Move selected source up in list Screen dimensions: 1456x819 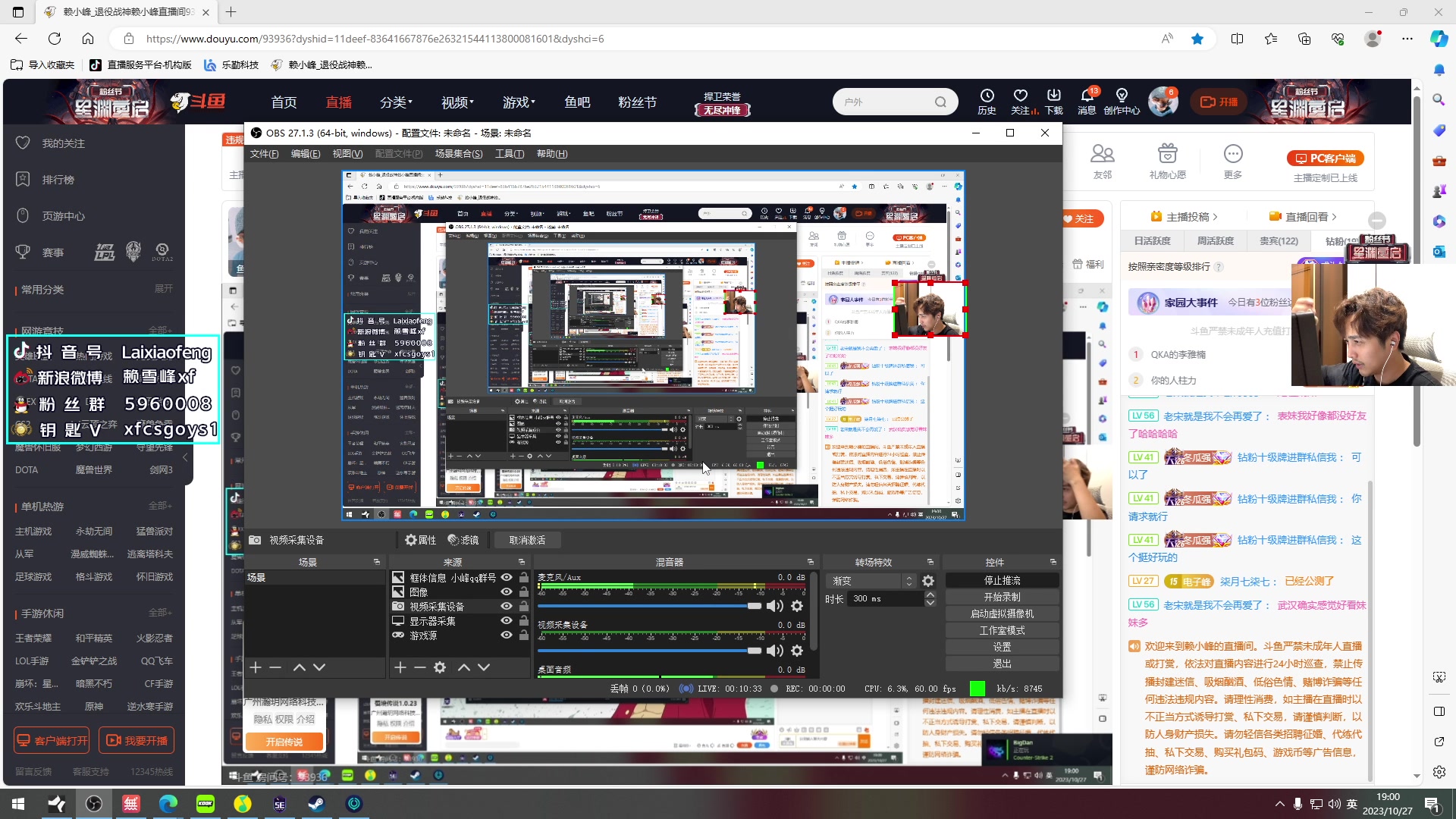tap(464, 667)
